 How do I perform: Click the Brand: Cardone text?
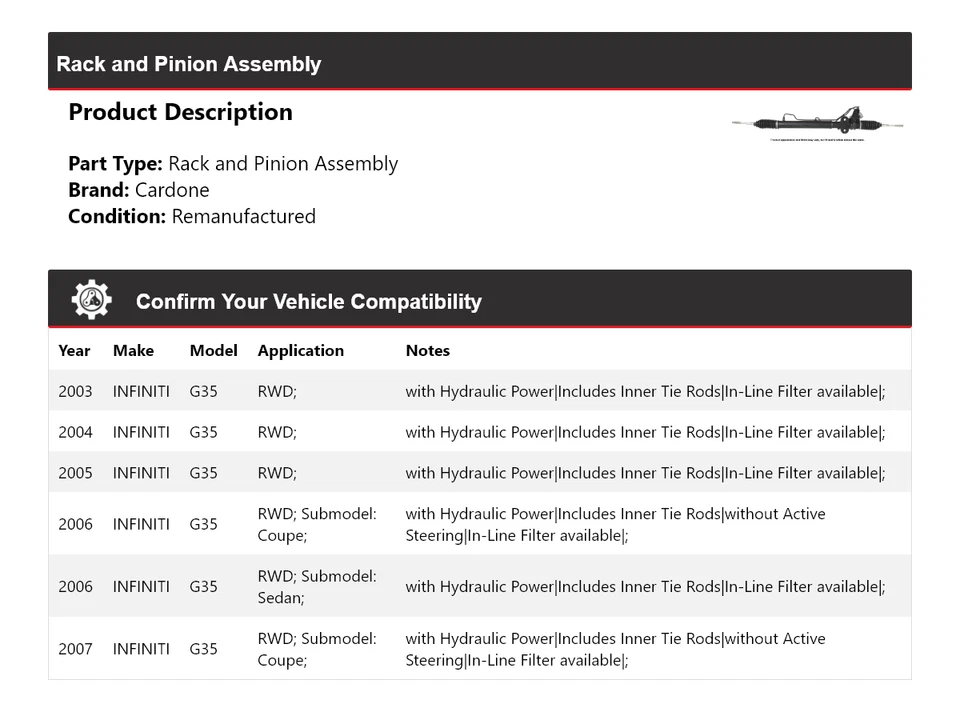pyautogui.click(x=139, y=190)
